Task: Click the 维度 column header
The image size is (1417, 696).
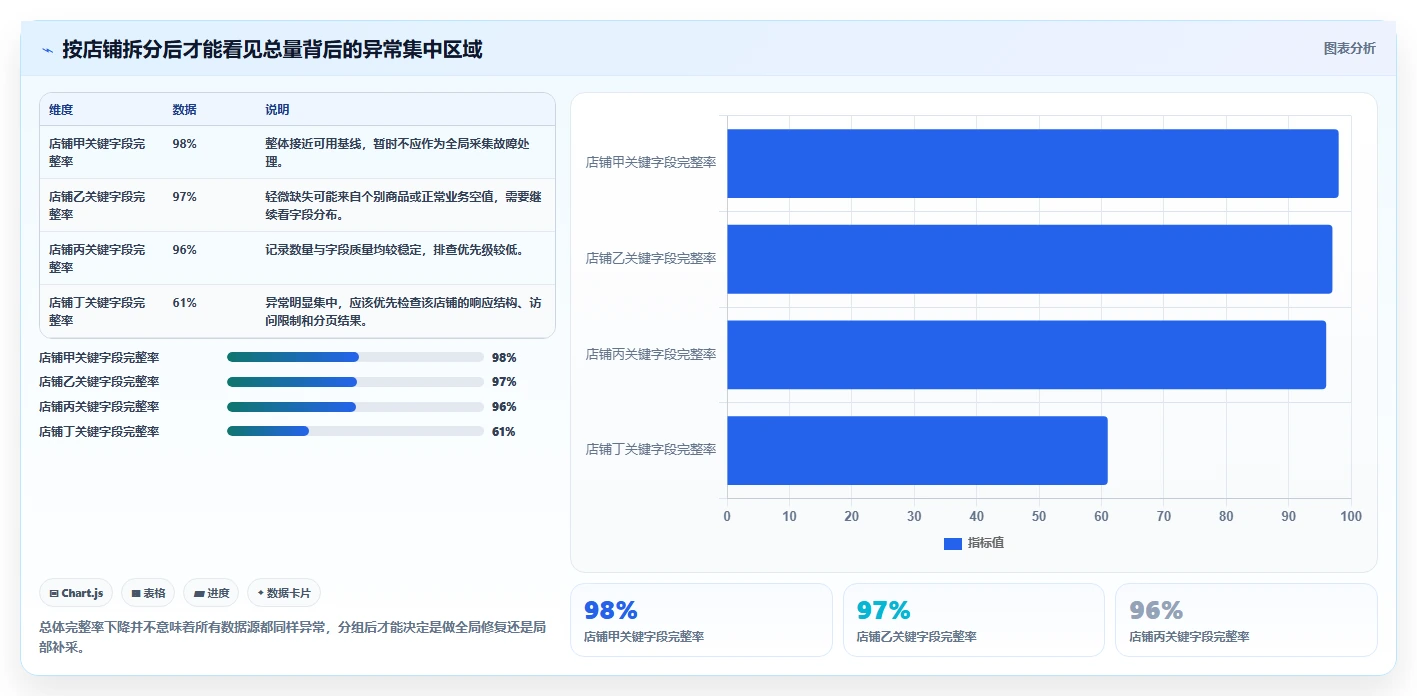Action: point(61,110)
